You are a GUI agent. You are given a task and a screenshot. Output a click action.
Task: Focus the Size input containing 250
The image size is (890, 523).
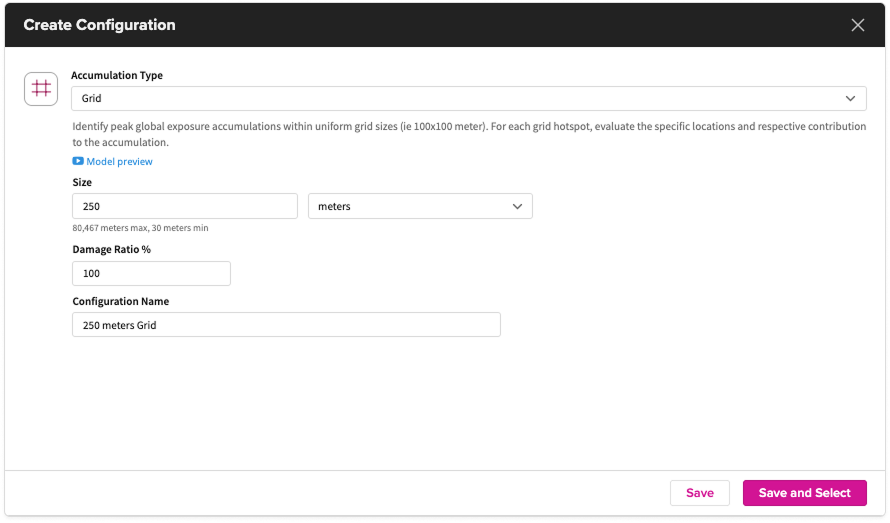point(185,206)
